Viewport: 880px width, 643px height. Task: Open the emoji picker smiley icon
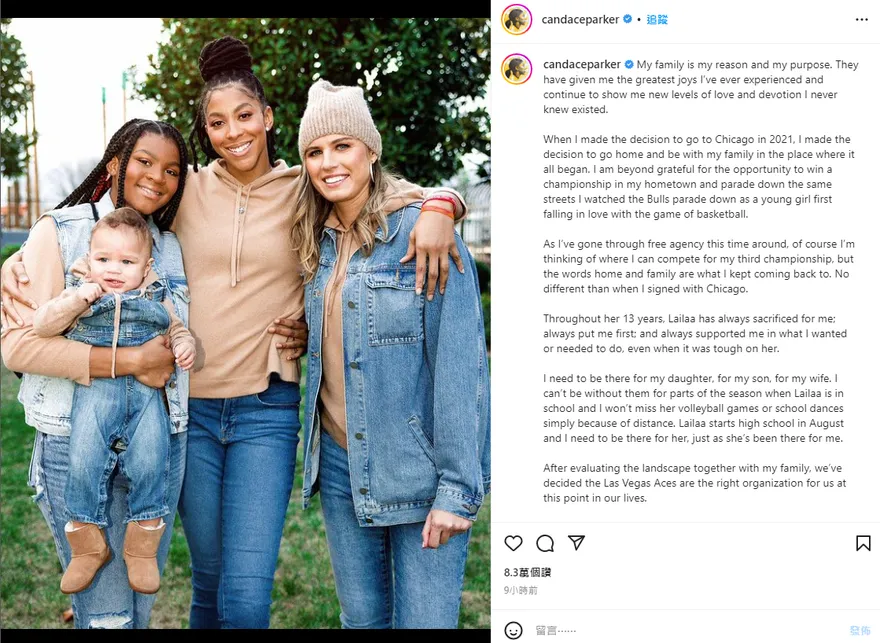513,631
